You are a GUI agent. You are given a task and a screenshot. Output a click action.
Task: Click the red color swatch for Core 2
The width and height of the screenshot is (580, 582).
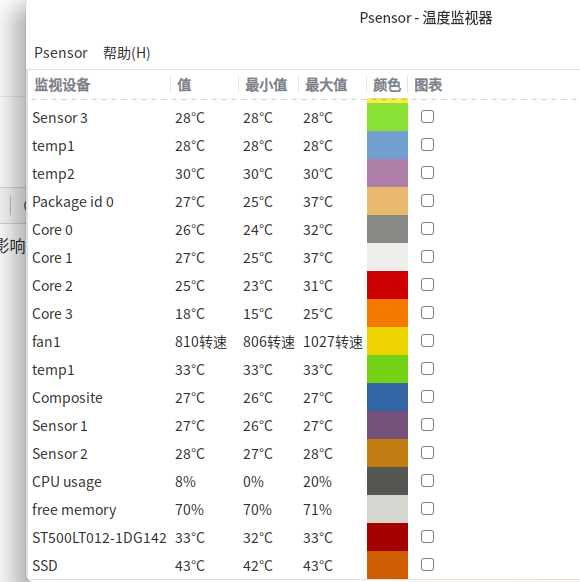click(387, 285)
